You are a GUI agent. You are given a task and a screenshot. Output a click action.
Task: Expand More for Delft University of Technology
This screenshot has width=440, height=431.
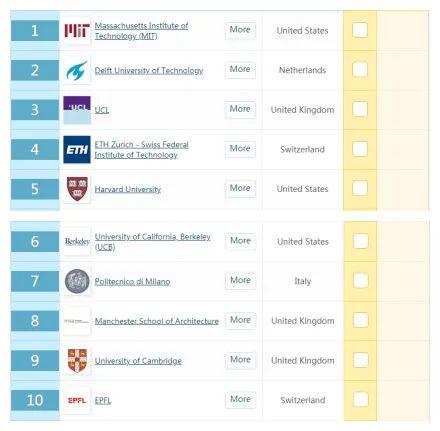[240, 70]
